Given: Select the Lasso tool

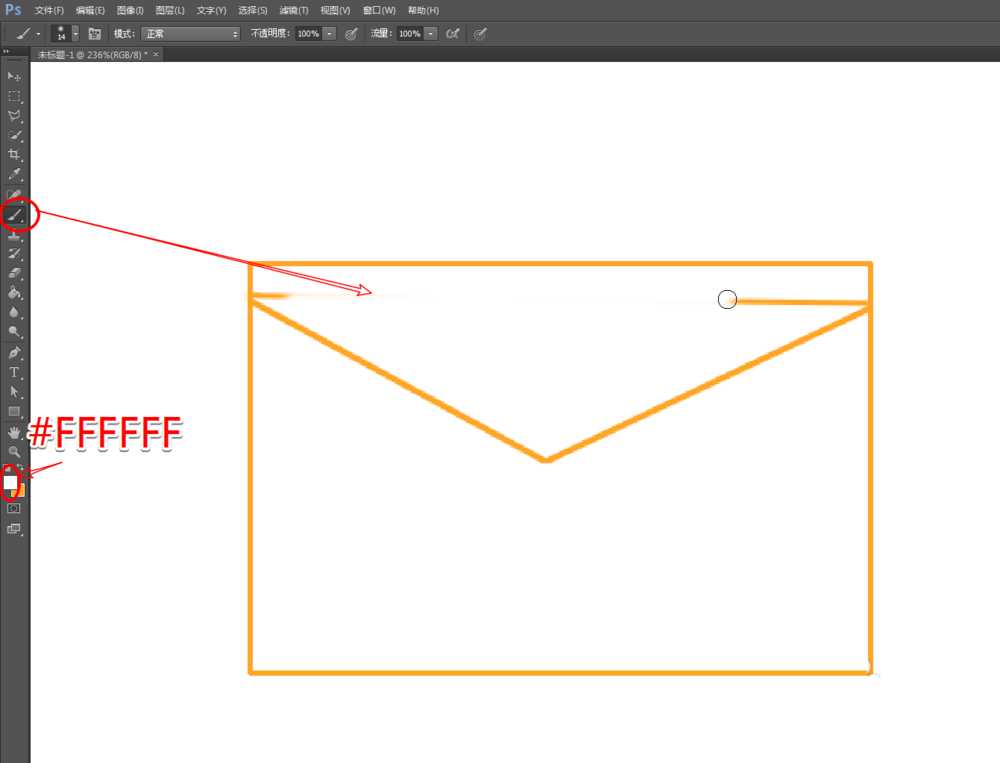Looking at the screenshot, I should click(x=14, y=115).
